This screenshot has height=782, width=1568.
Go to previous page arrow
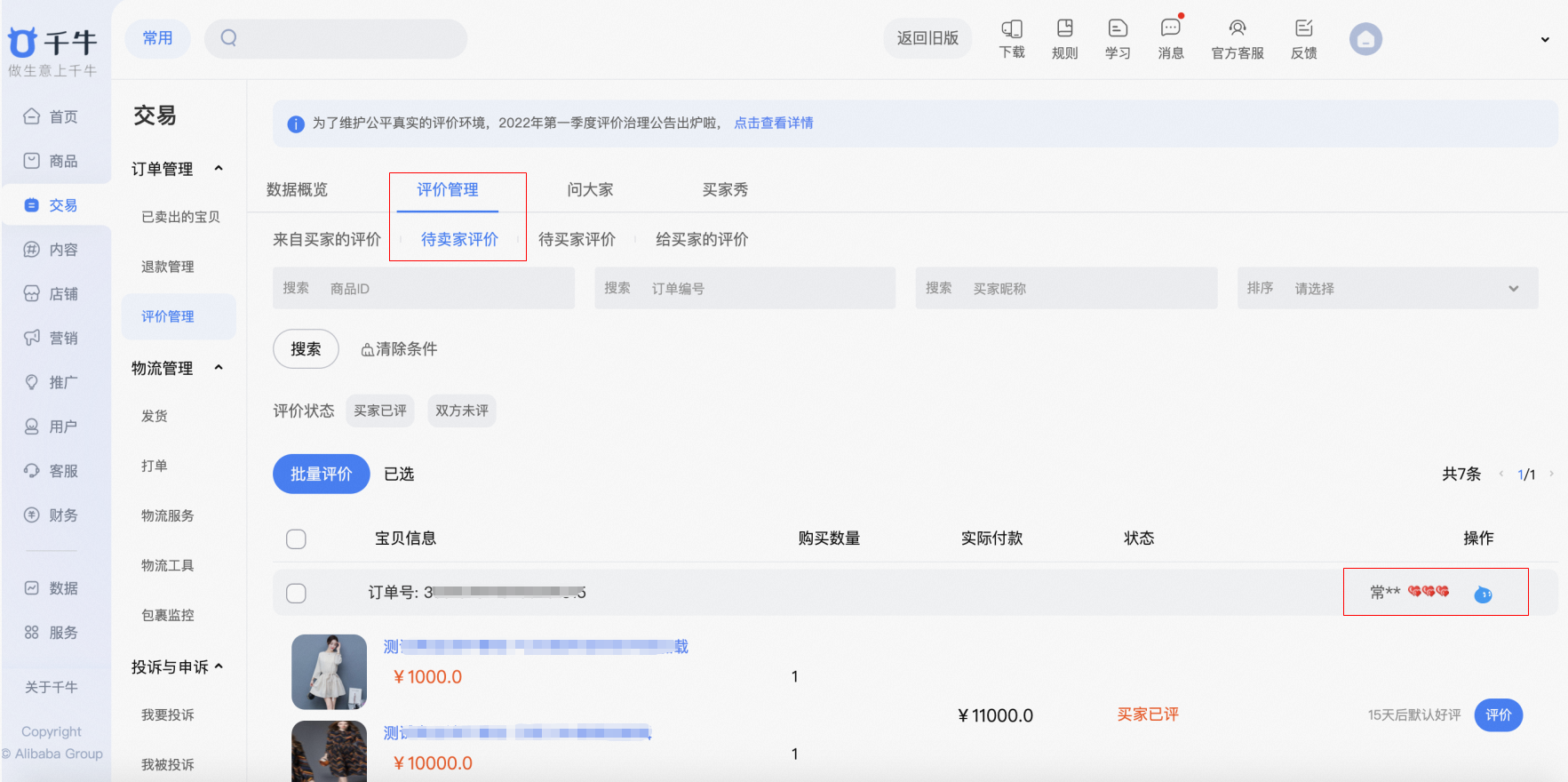click(x=1501, y=474)
